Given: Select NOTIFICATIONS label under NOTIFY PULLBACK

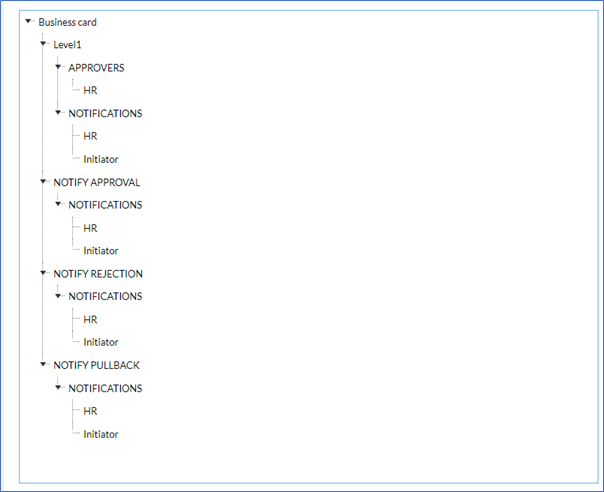Looking at the screenshot, I should 105,388.
